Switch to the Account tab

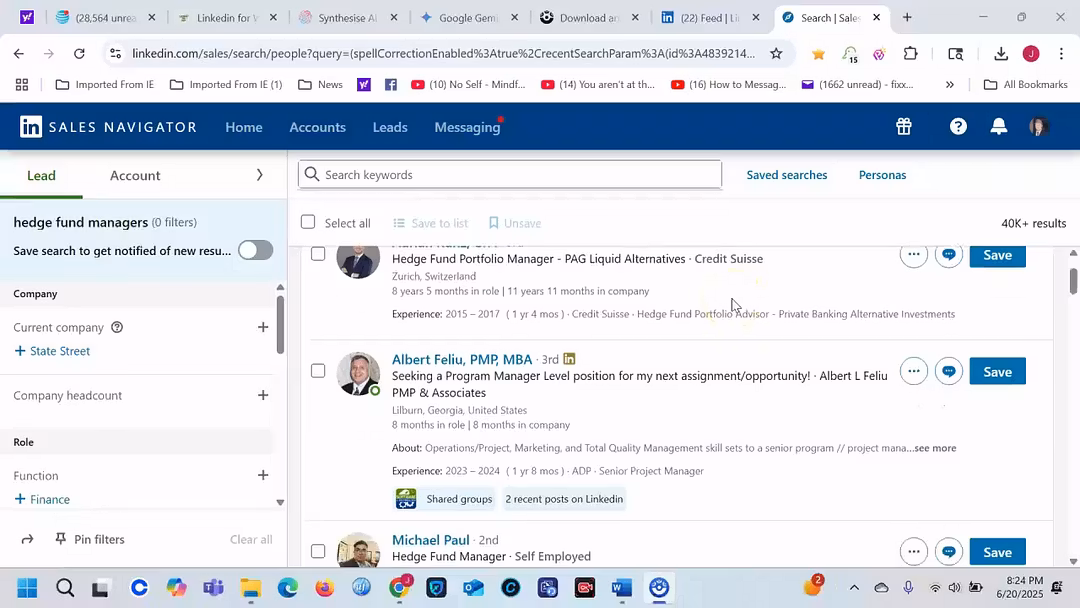pyautogui.click(x=135, y=175)
